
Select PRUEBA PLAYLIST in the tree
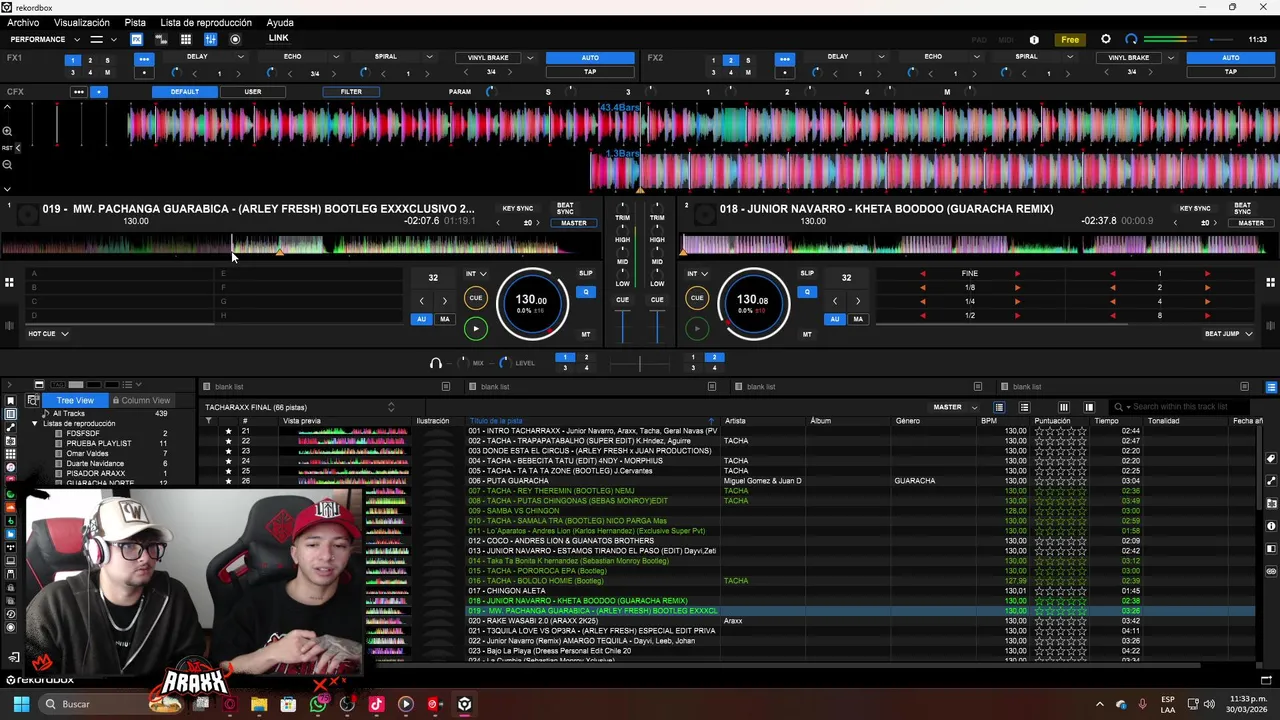tap(99, 443)
